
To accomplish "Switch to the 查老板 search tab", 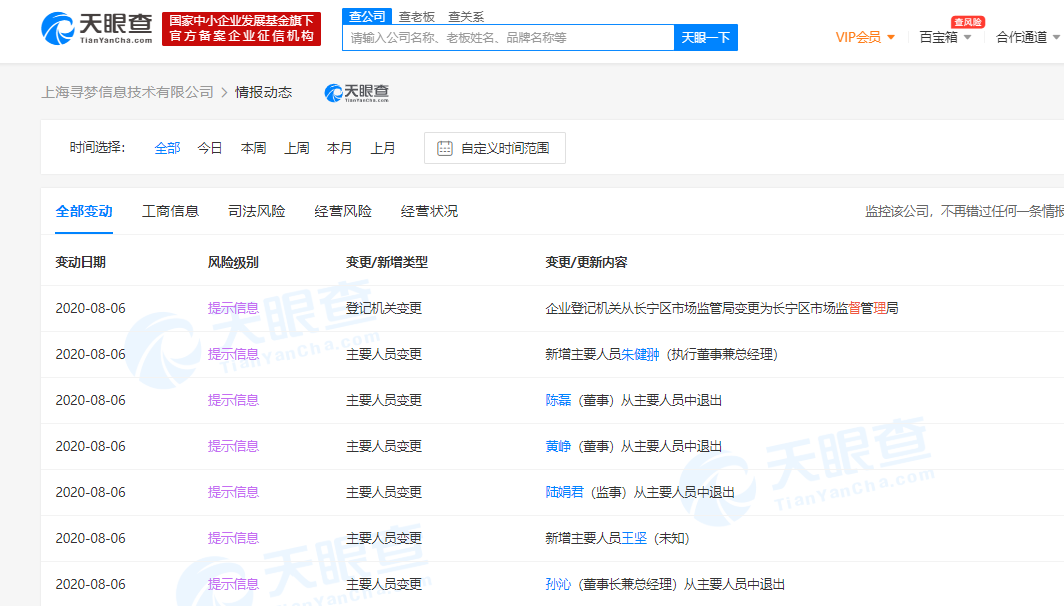I will 417,16.
